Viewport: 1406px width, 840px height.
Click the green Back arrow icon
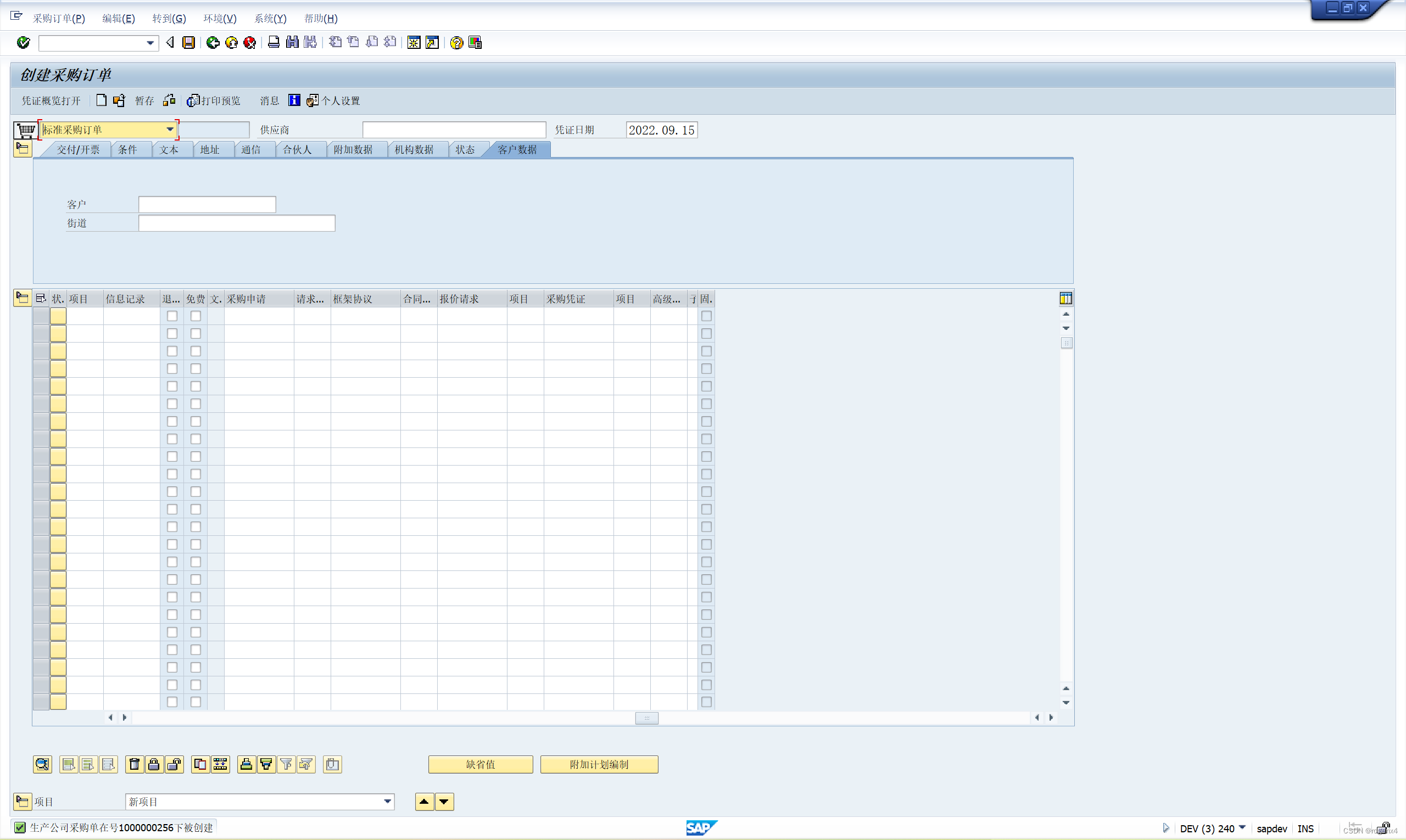[x=213, y=42]
